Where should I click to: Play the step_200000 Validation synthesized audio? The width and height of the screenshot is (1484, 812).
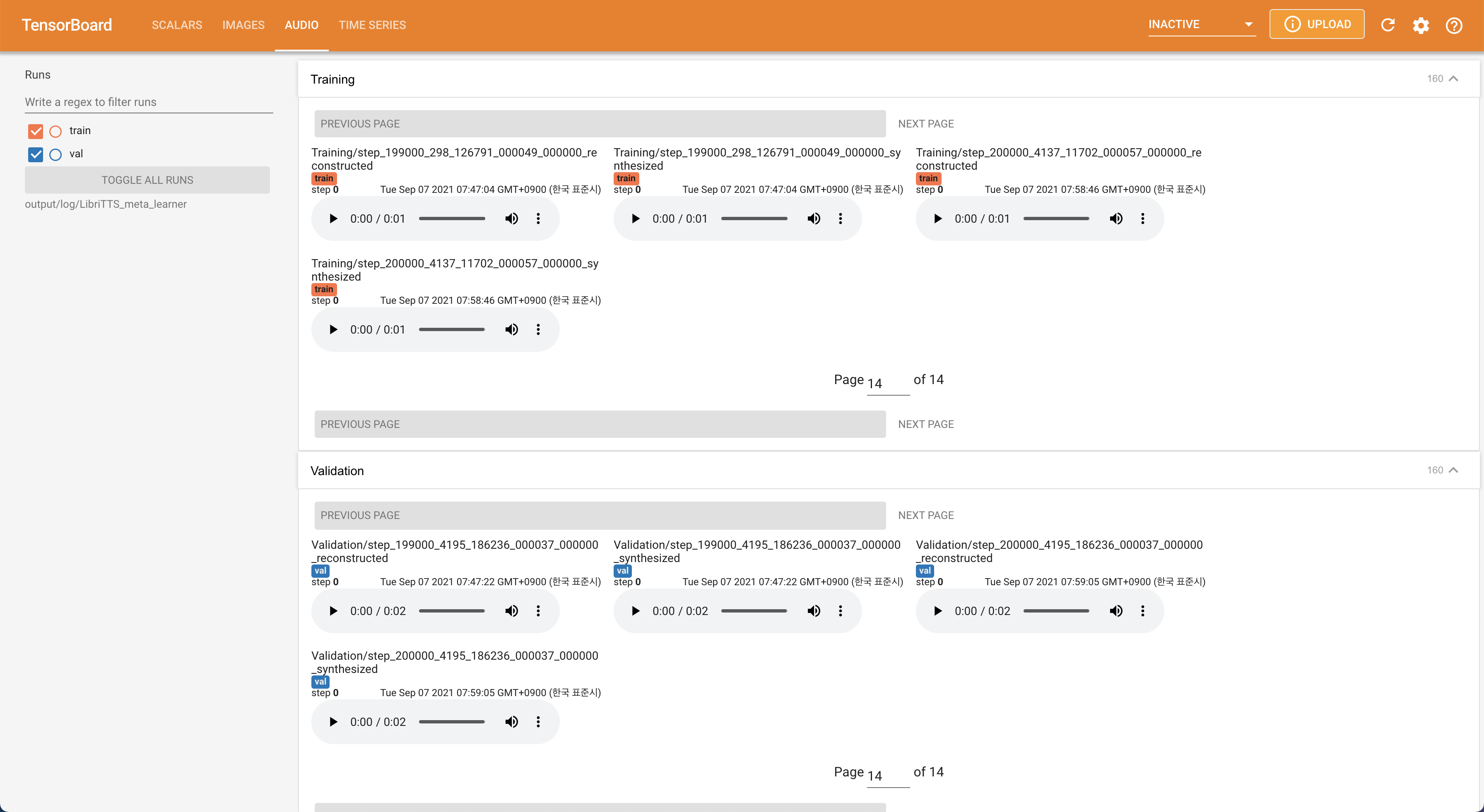pos(333,722)
